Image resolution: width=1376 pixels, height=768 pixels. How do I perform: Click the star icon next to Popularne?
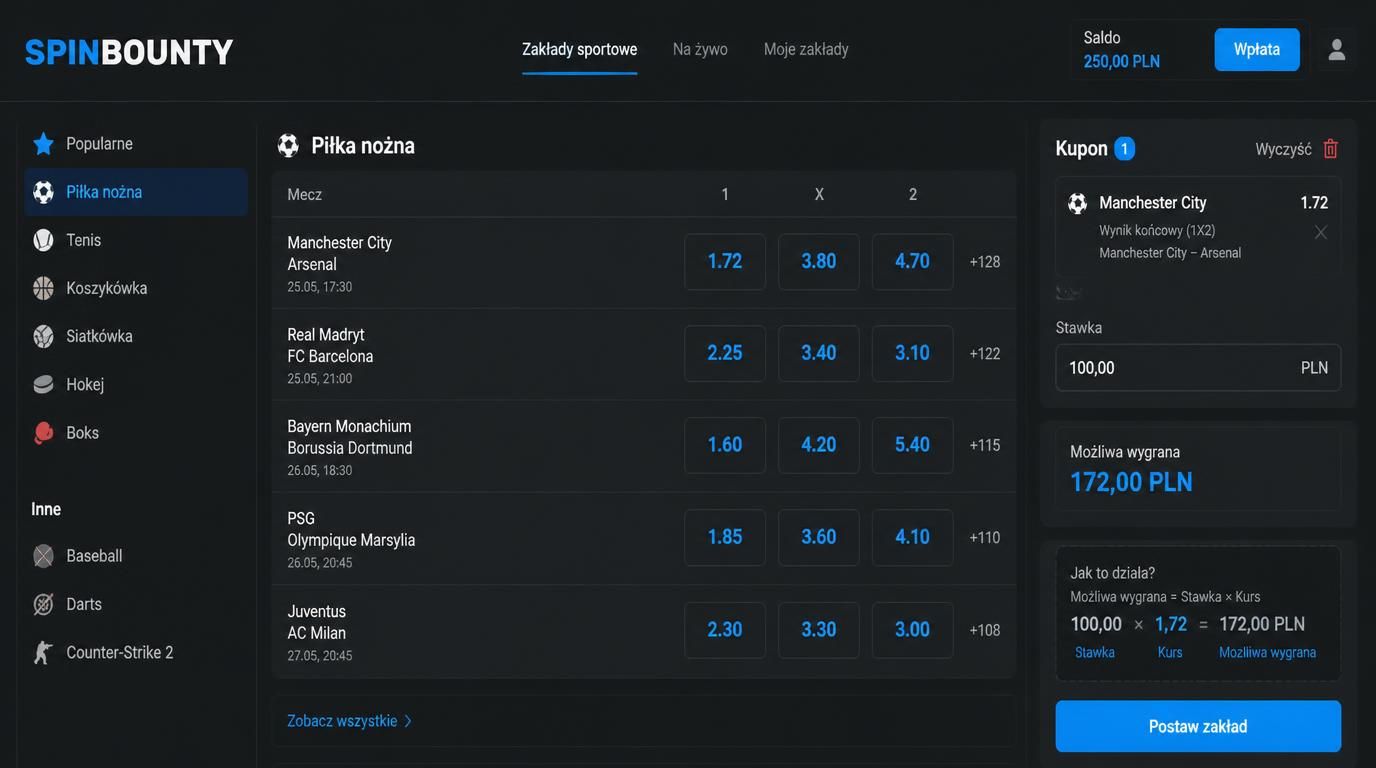click(x=43, y=144)
